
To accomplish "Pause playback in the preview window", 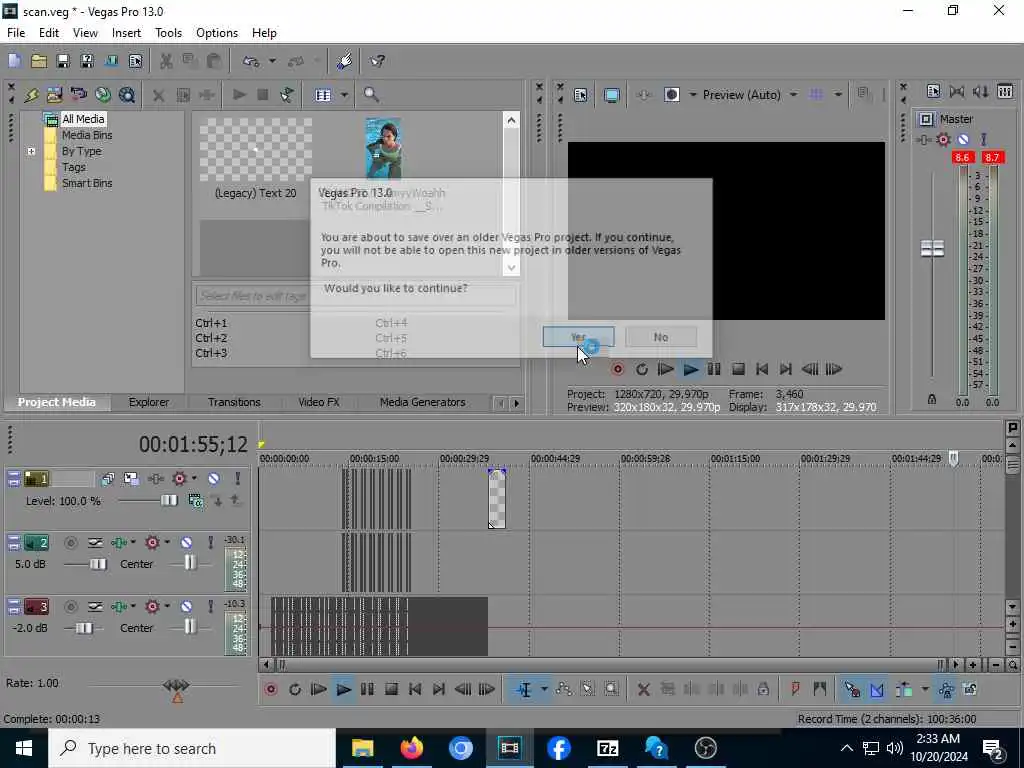I will click(714, 370).
